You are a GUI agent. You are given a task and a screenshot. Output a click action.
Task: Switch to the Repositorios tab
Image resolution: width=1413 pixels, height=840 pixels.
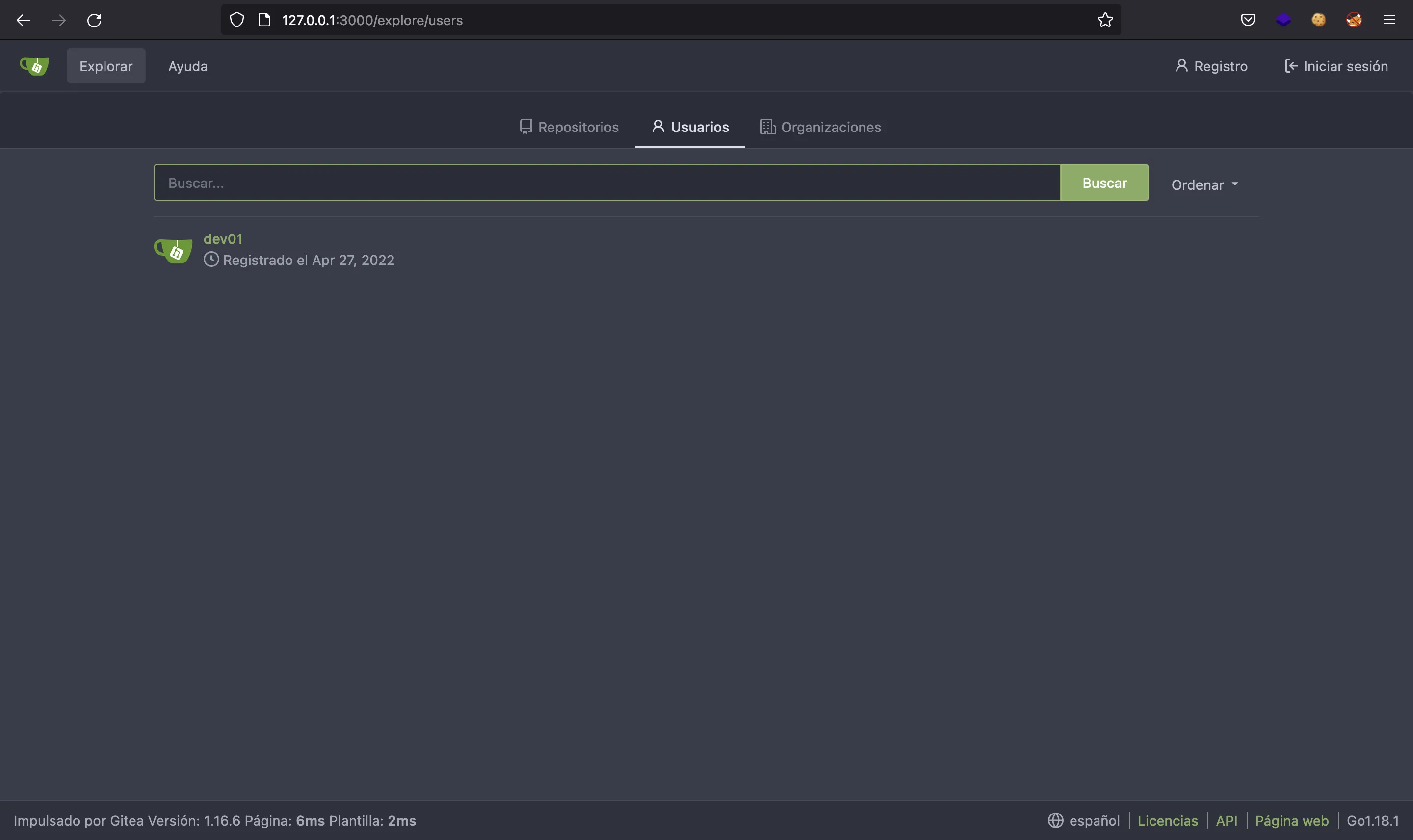[x=569, y=127]
